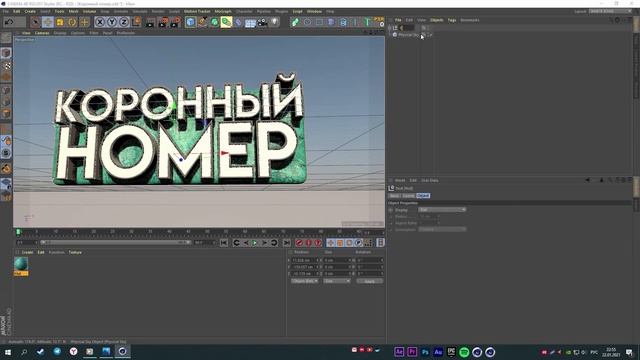Click the highlighted green modeling generator icon
Viewport: 640px width, 360px height.
(x=226, y=22)
